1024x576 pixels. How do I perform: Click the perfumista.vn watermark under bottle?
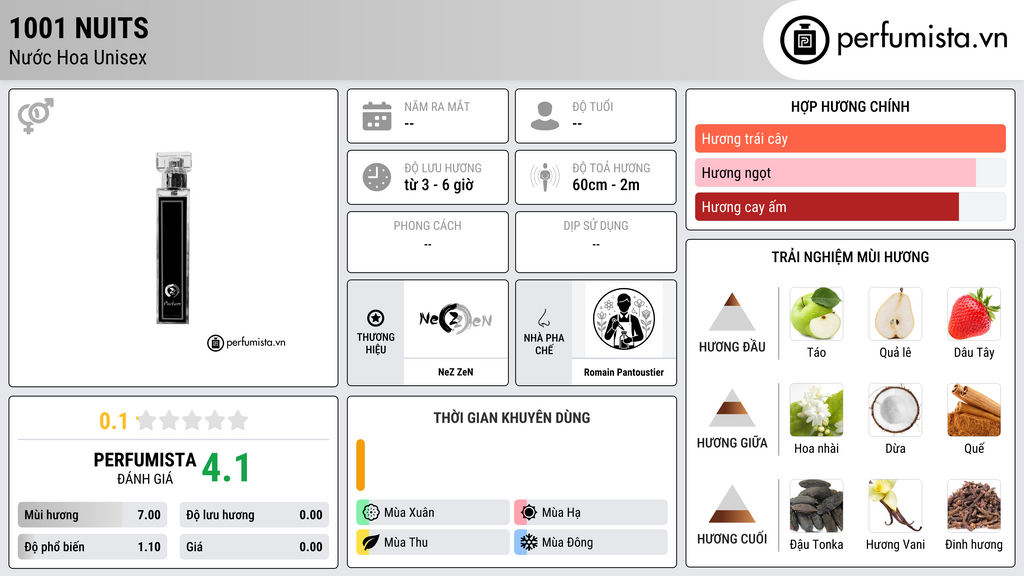tap(246, 342)
